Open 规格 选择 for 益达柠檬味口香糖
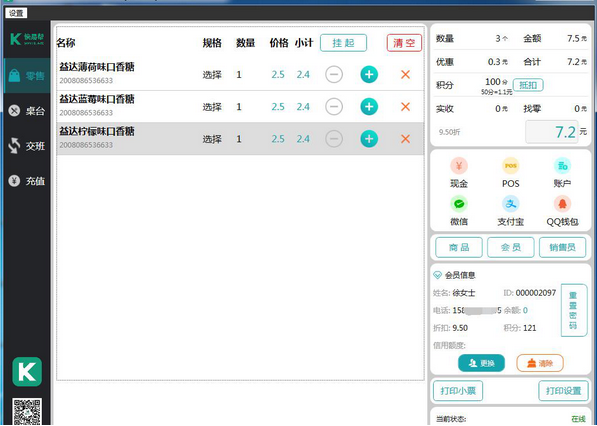This screenshot has height=426, width=597. tap(212, 139)
